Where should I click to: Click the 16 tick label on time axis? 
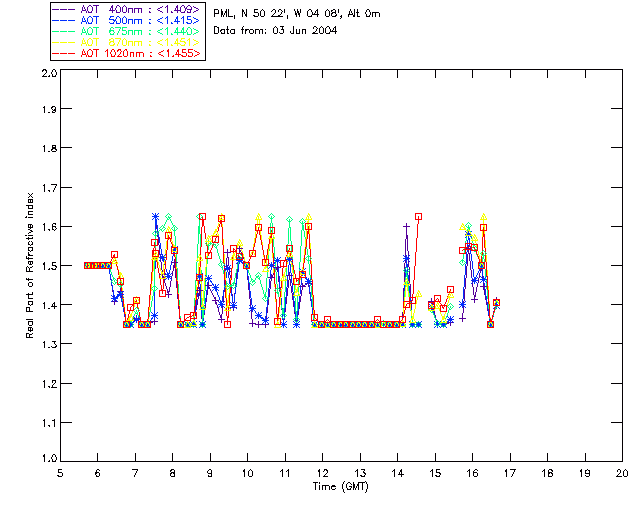tap(472, 473)
